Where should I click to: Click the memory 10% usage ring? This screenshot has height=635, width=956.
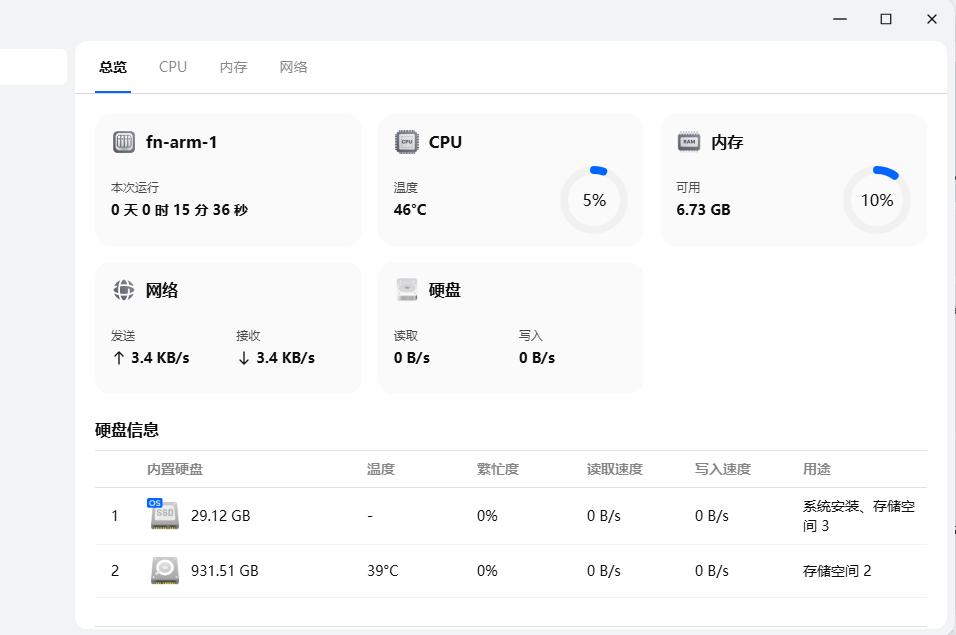point(877,200)
